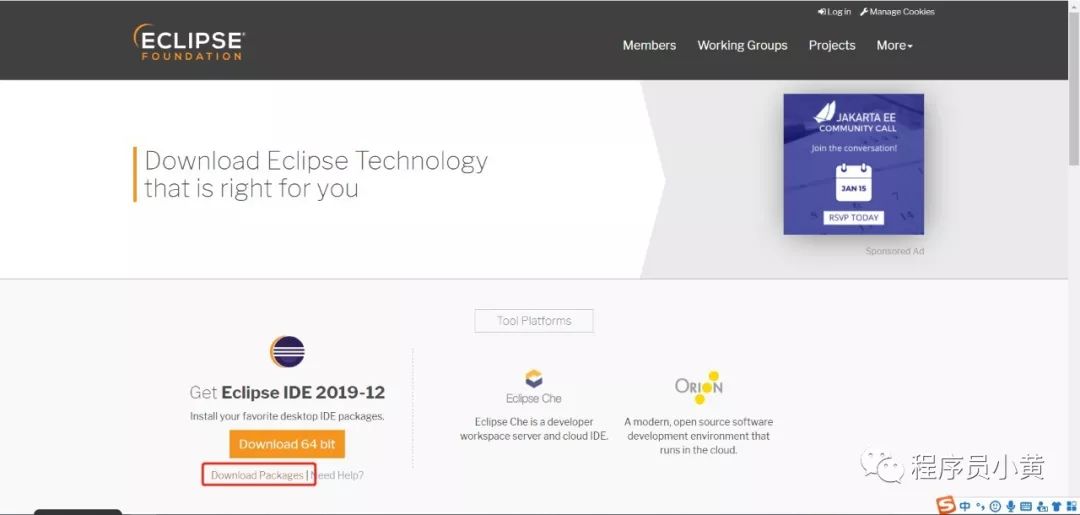This screenshot has height=515, width=1080.
Task: Open the Sogou toolbox grid icon
Action: 1071,506
